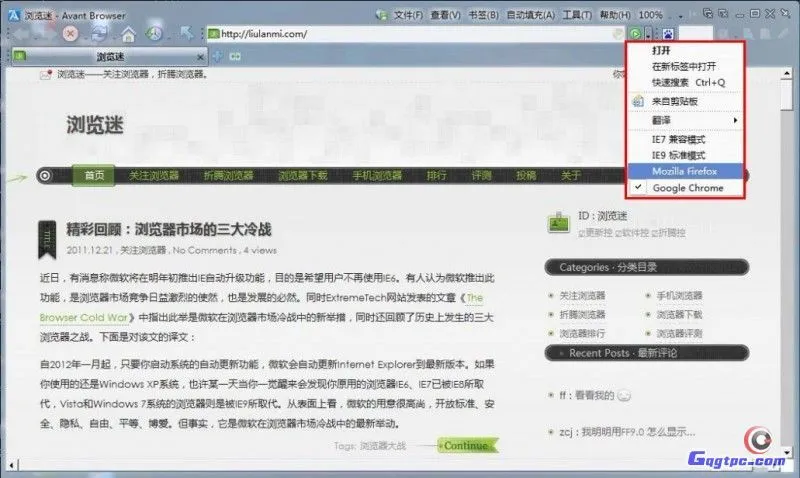Choose 打开 in the dropdown menu

click(x=685, y=51)
